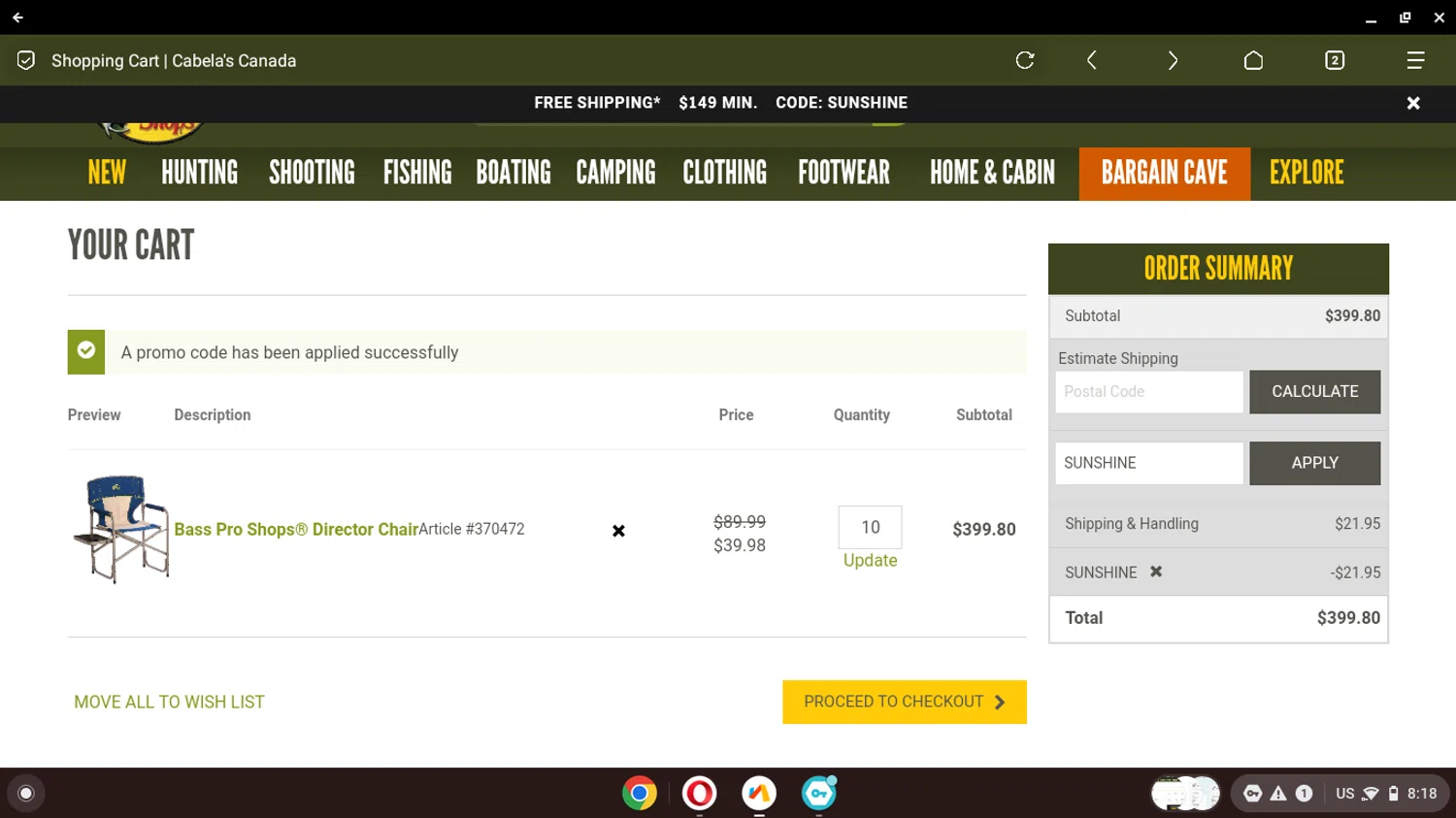Open the ChromeOS launcher button

click(26, 794)
